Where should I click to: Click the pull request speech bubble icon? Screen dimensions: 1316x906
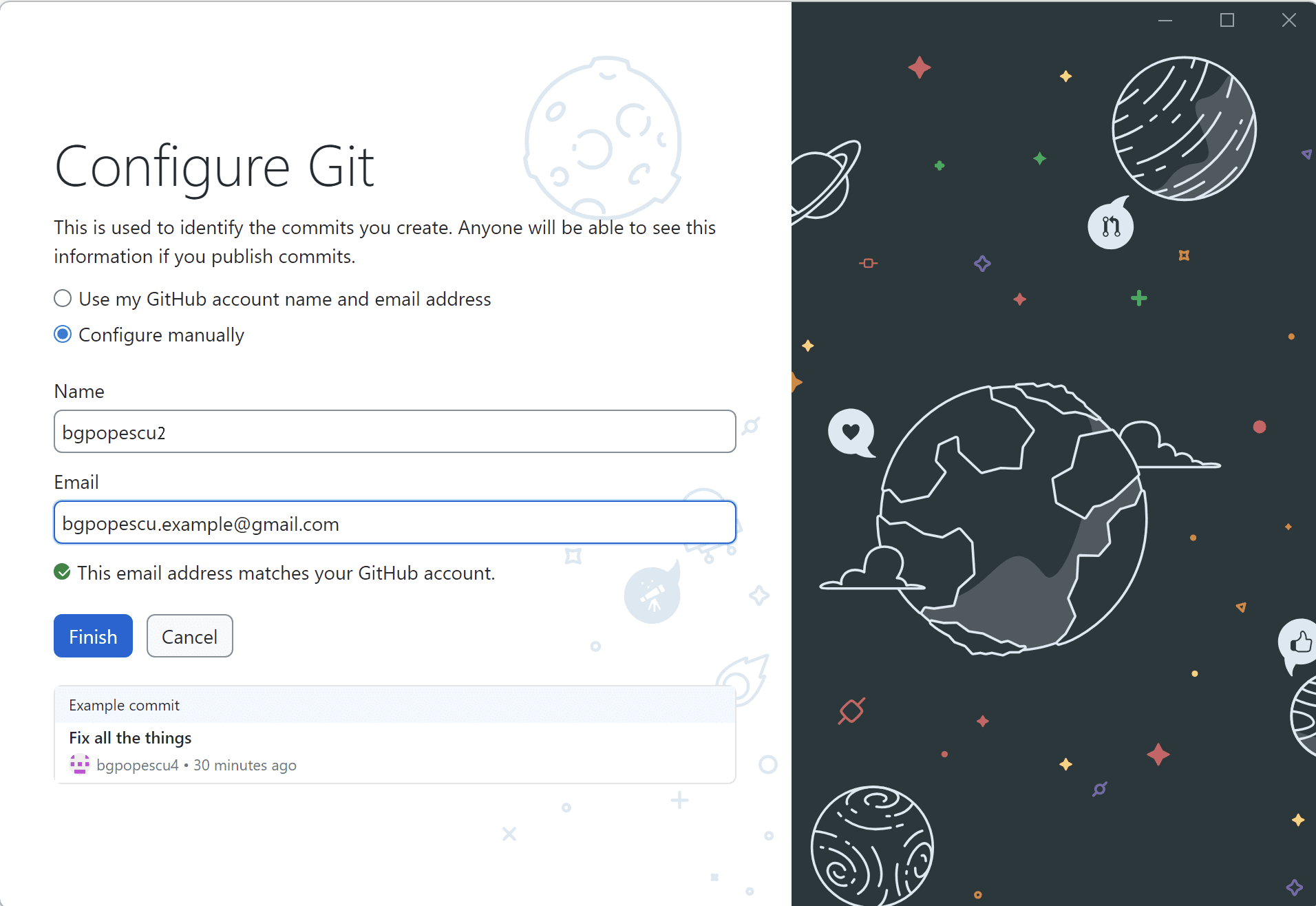pyautogui.click(x=1110, y=226)
